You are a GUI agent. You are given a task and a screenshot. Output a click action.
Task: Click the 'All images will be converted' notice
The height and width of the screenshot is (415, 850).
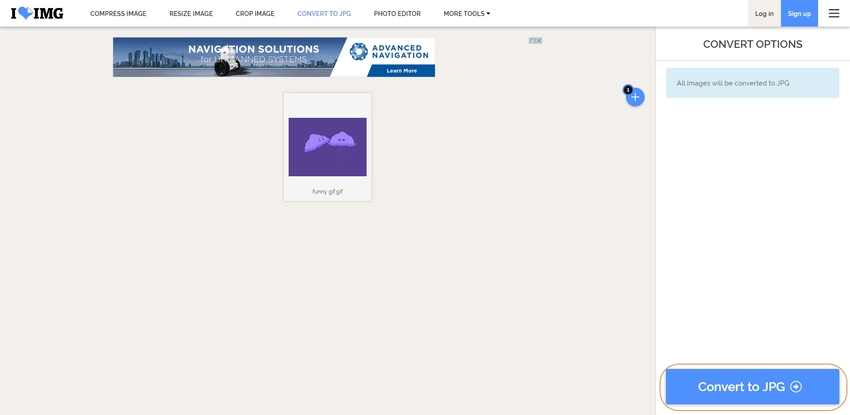pyautogui.click(x=752, y=83)
